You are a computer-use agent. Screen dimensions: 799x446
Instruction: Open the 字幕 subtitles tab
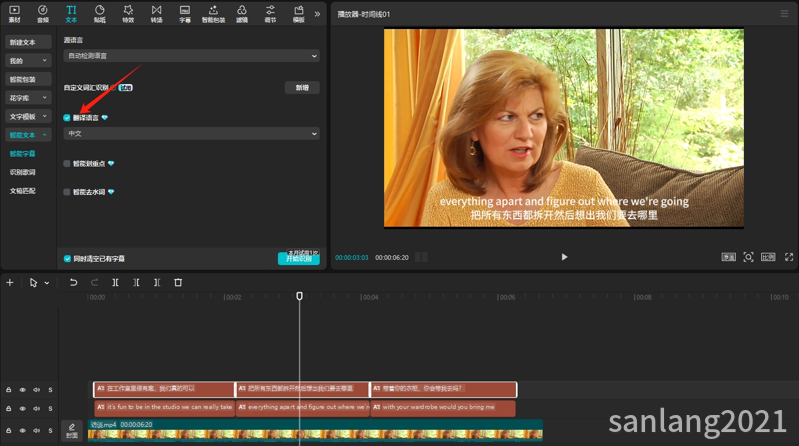pos(185,14)
